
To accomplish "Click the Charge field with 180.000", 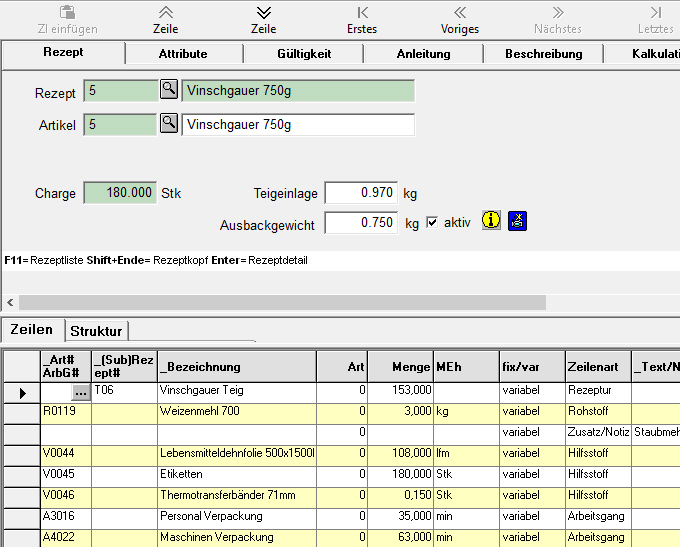I will [x=120, y=192].
